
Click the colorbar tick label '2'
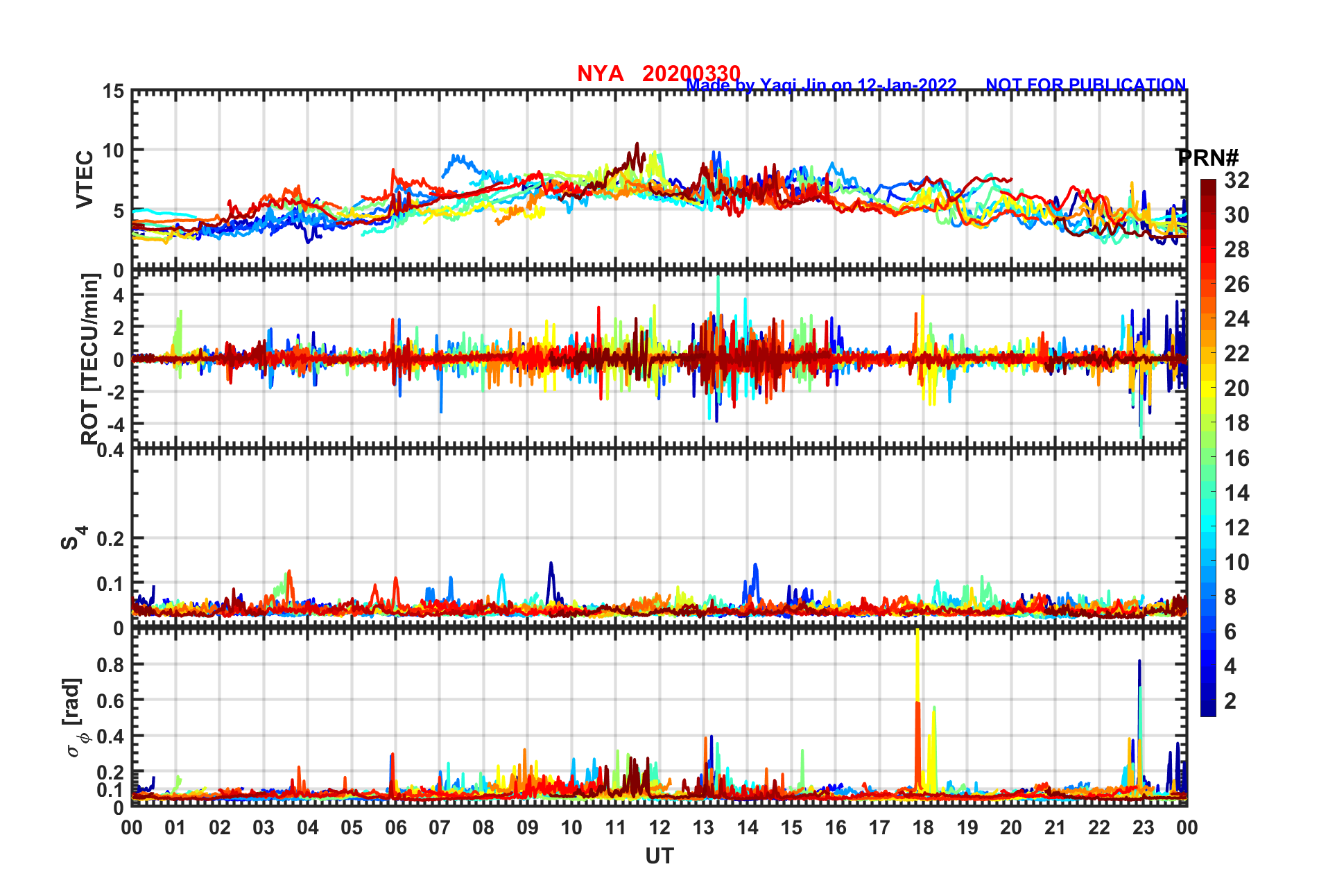1230,701
